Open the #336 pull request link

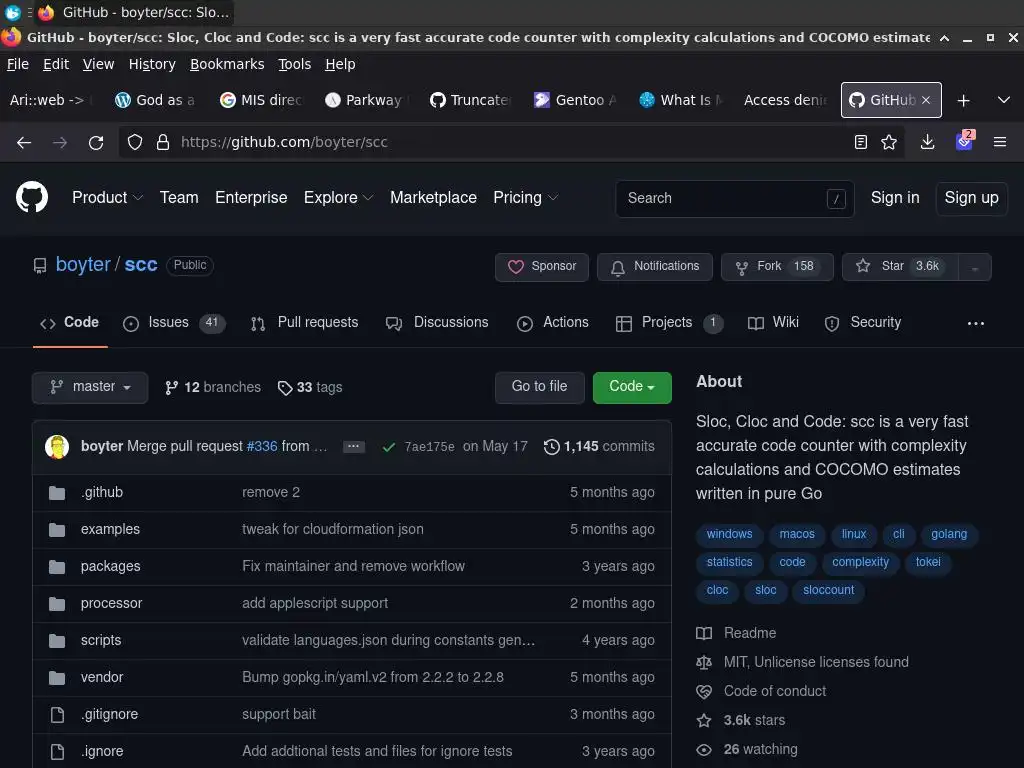[x=262, y=447]
